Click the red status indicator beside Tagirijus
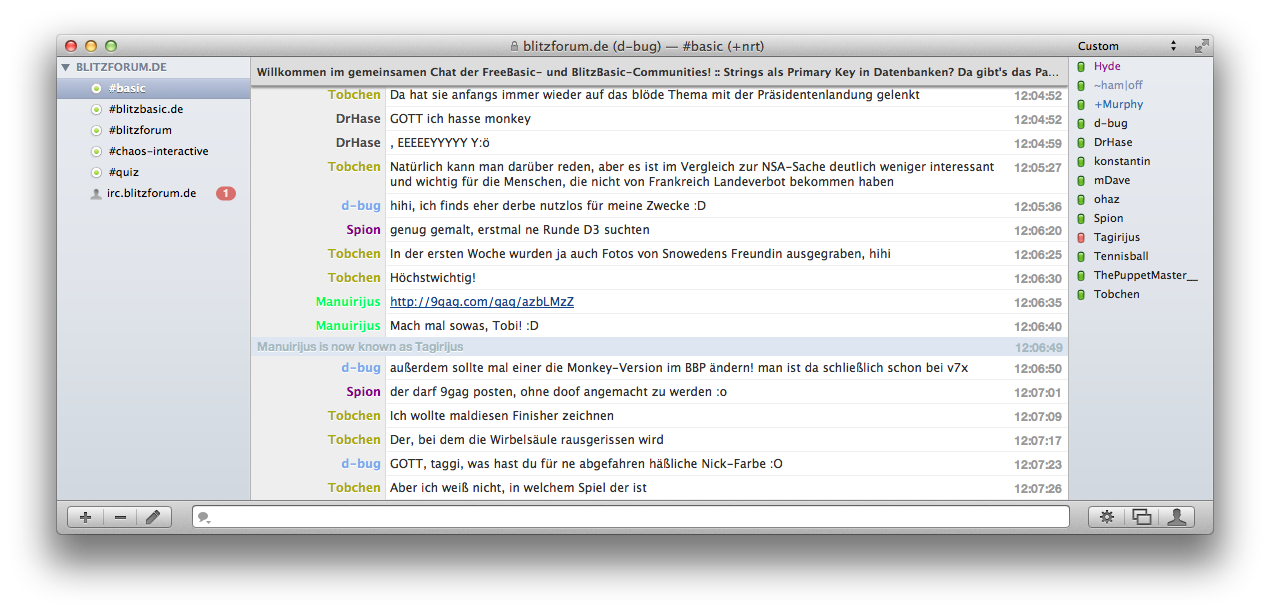 coord(1080,237)
